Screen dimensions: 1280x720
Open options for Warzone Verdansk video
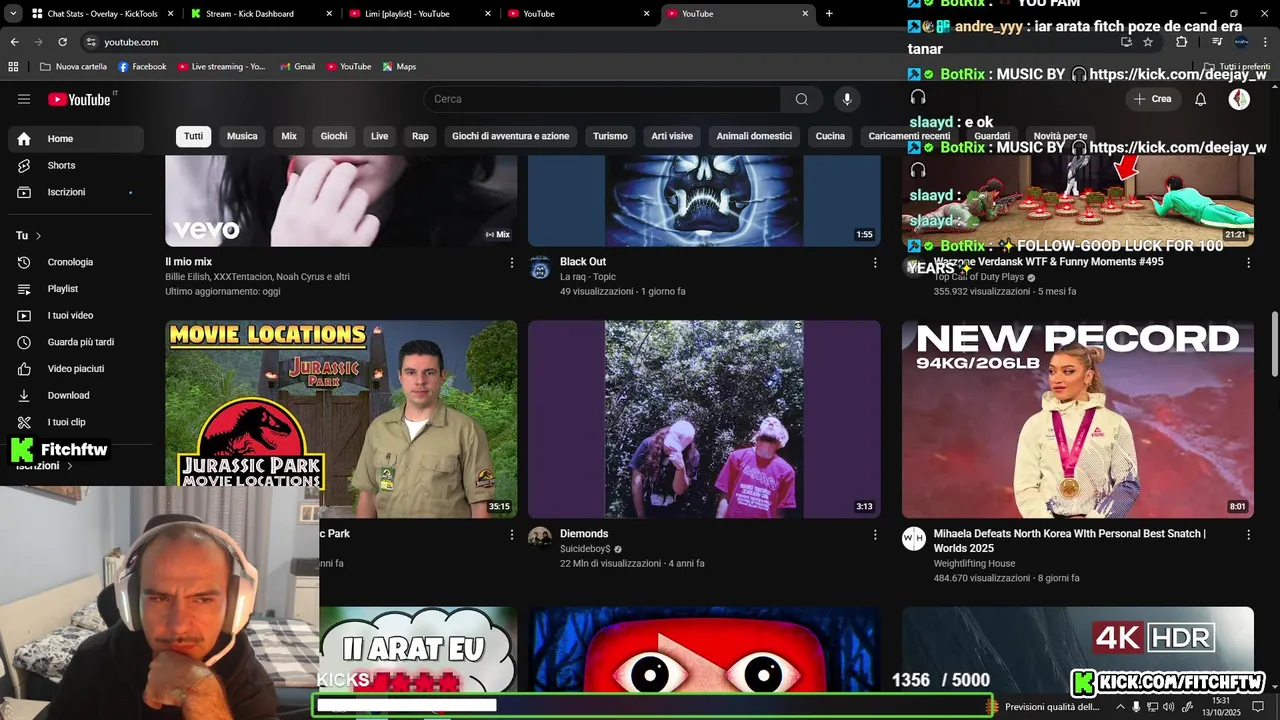(1248, 263)
